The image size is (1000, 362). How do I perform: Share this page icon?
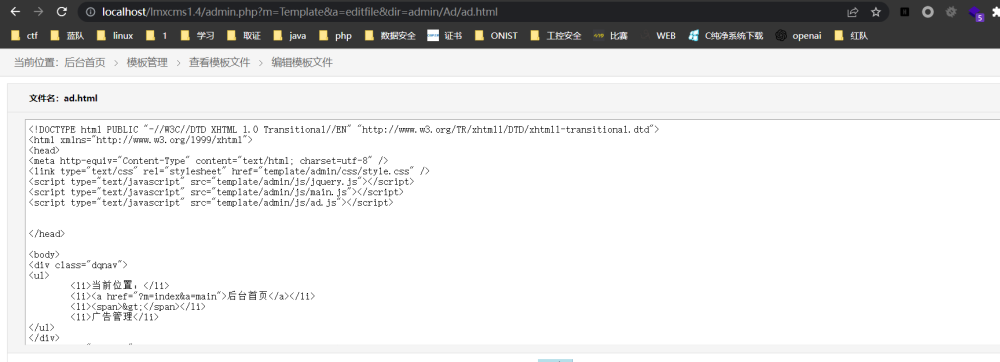point(853,11)
